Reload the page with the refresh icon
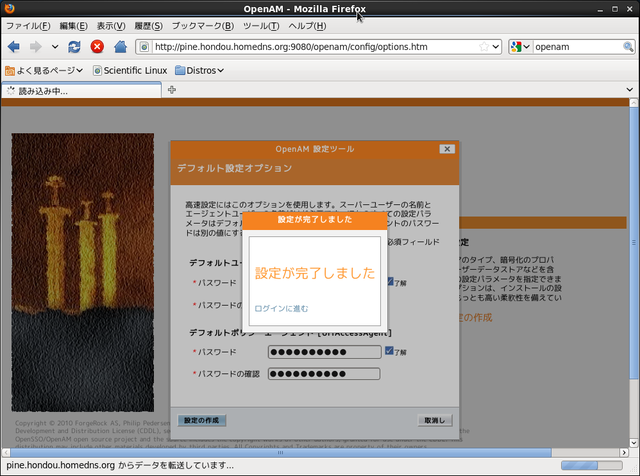 pyautogui.click(x=74, y=47)
